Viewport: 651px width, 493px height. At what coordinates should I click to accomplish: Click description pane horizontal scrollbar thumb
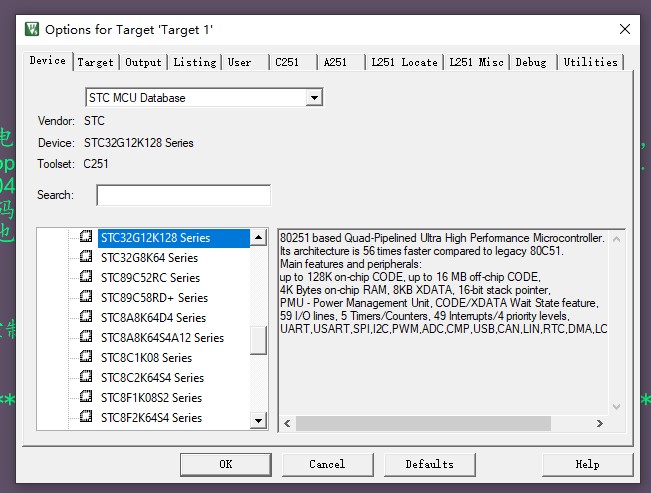click(423, 424)
